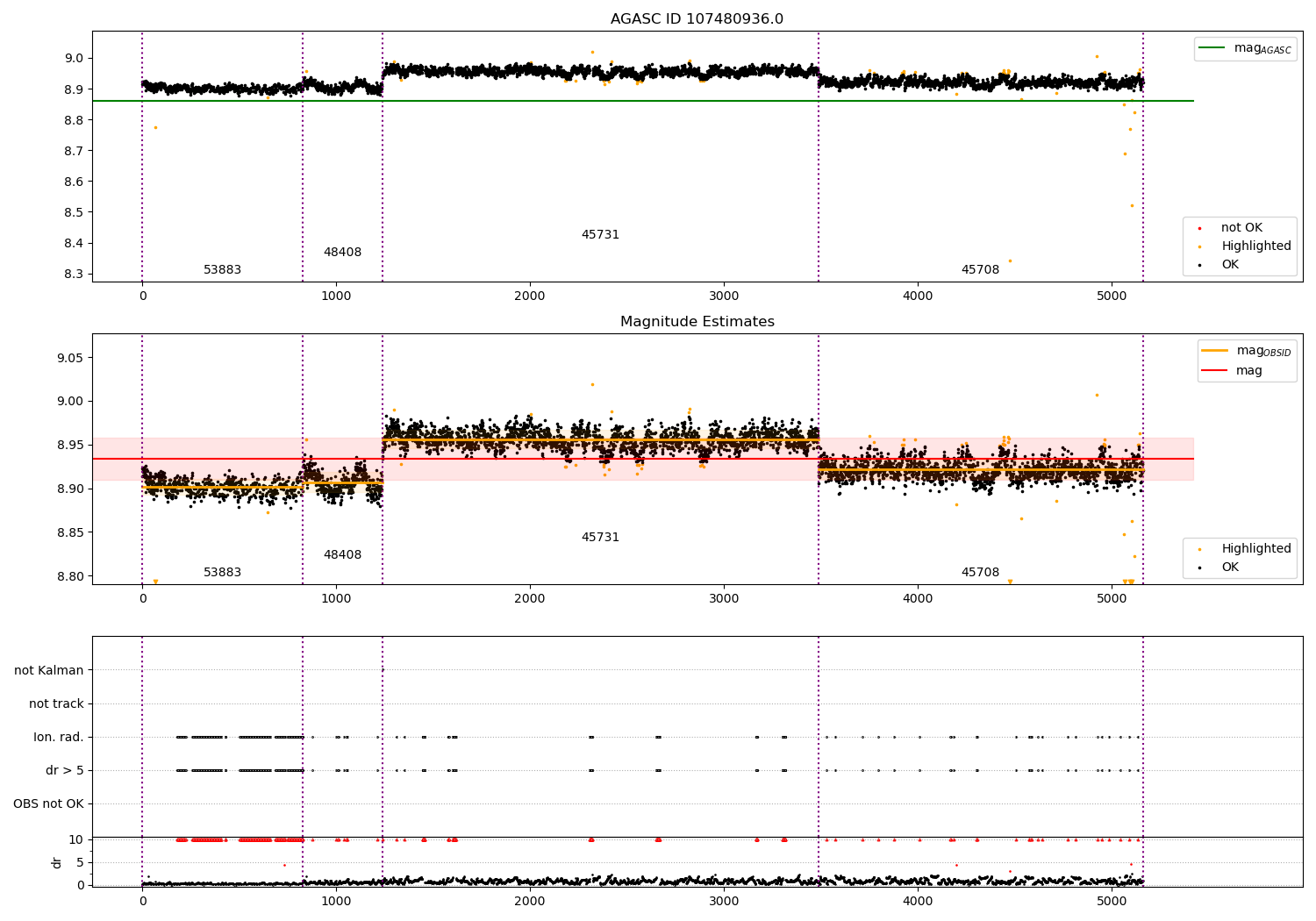Click 'Highlighted' legend label in the top plot

pos(1256,246)
